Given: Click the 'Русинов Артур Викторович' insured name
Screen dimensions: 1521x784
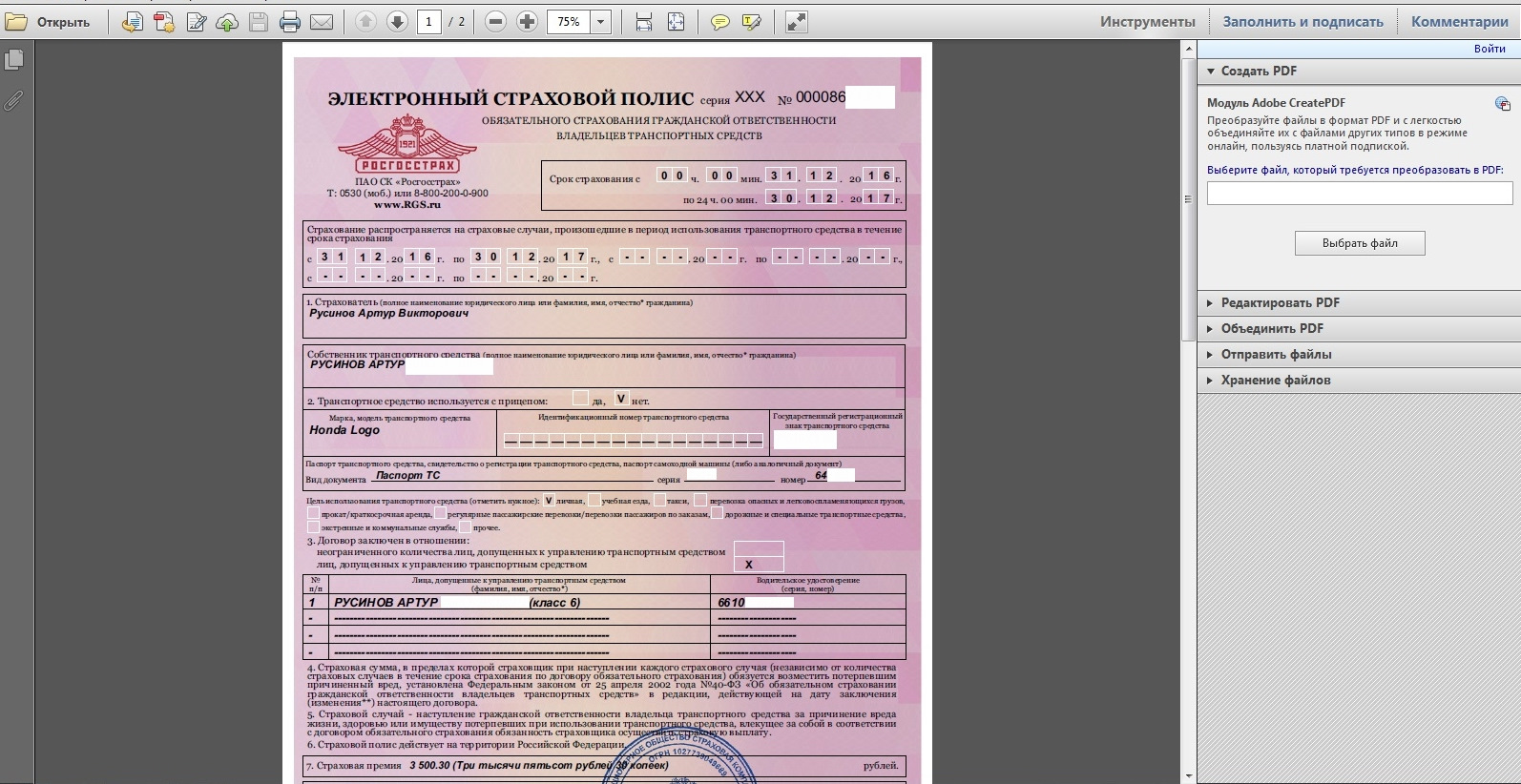Looking at the screenshot, I should [389, 313].
